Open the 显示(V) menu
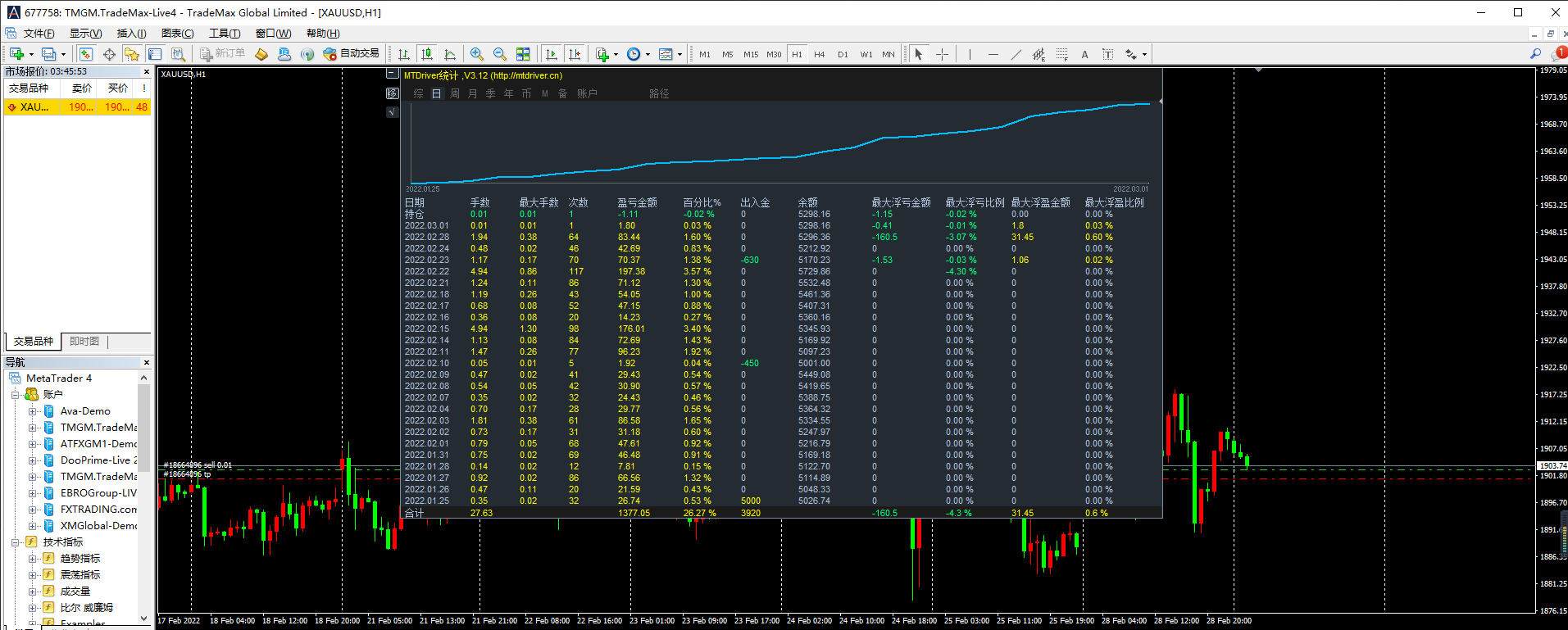This screenshot has width=1568, height=630. point(85,34)
